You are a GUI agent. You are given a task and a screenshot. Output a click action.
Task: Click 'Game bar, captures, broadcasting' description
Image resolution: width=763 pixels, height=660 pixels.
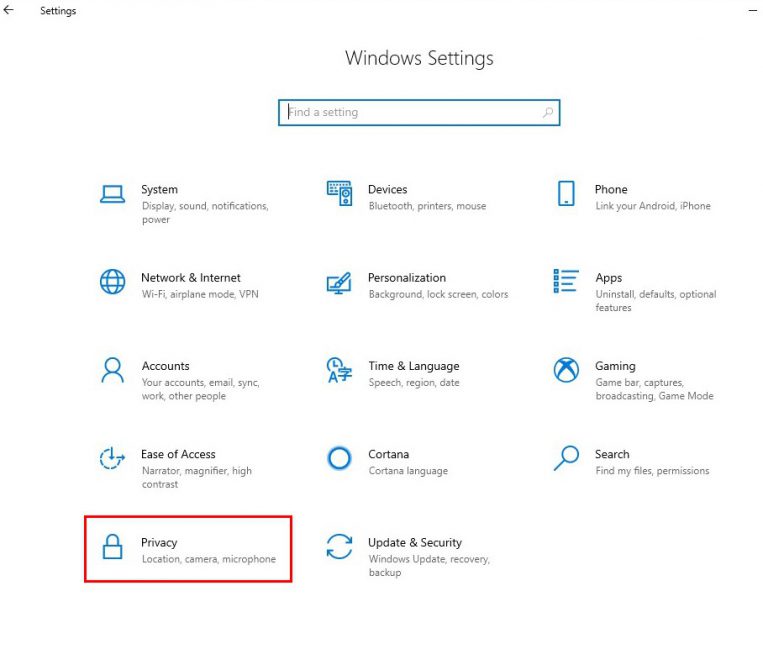(654, 389)
